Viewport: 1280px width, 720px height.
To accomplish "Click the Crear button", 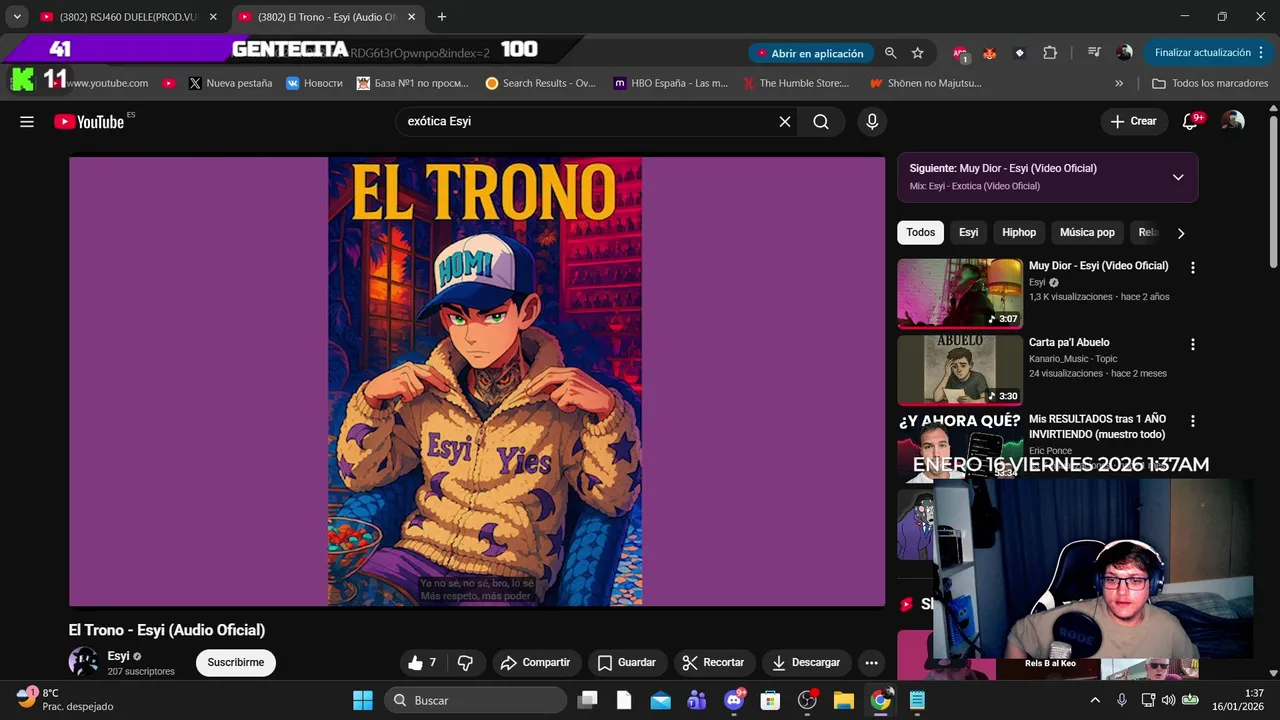I will (1133, 121).
